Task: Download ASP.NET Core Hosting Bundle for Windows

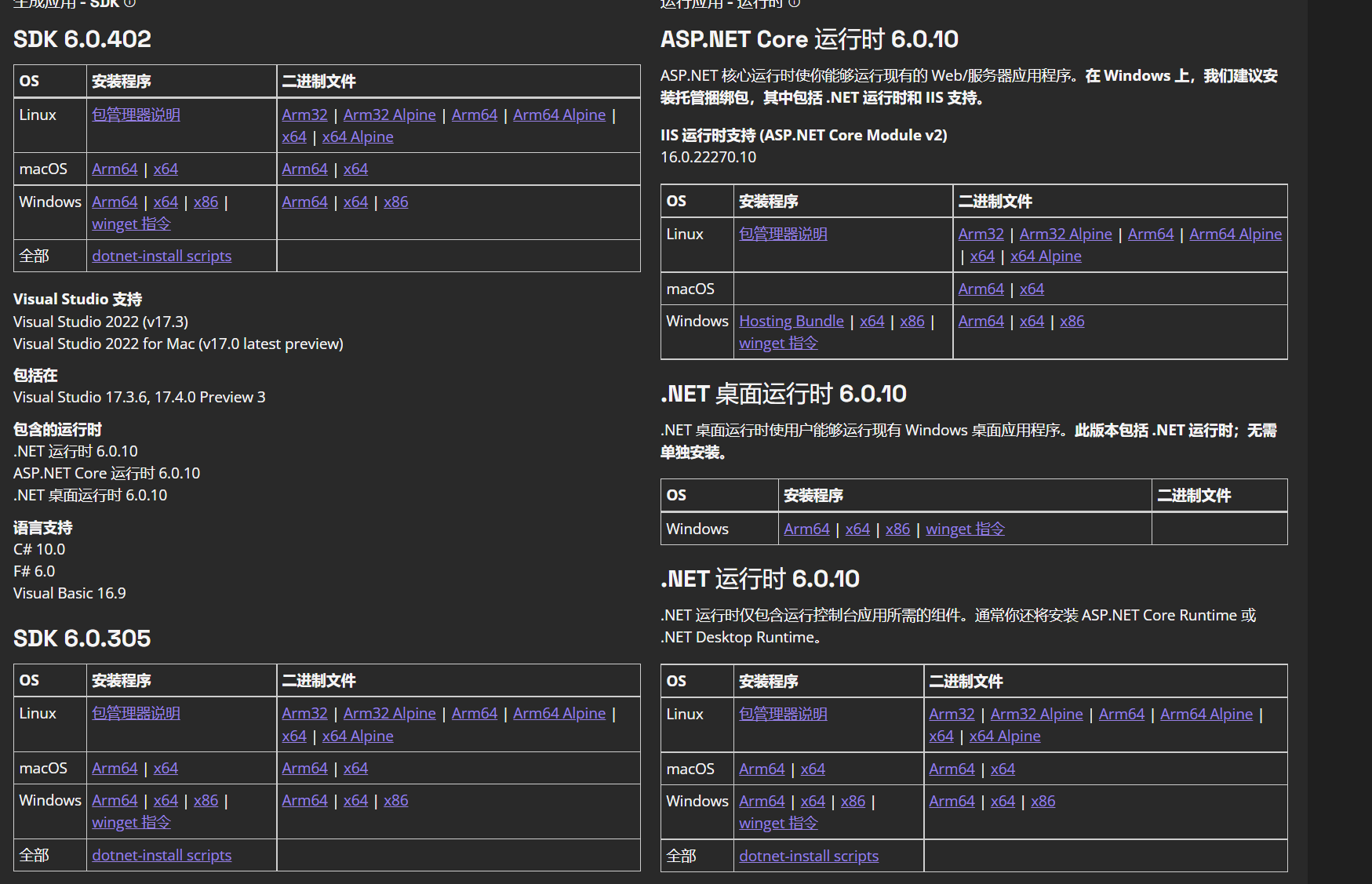Action: 791,321
